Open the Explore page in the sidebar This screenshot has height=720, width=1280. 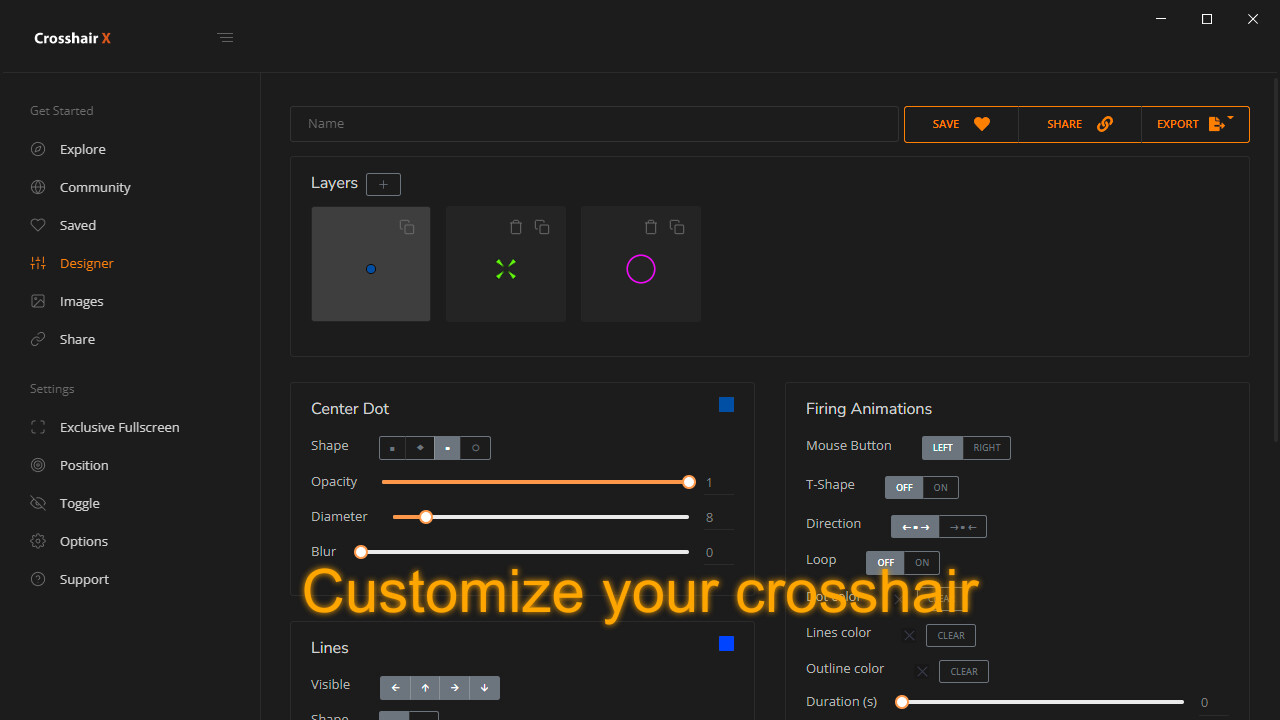click(84, 149)
